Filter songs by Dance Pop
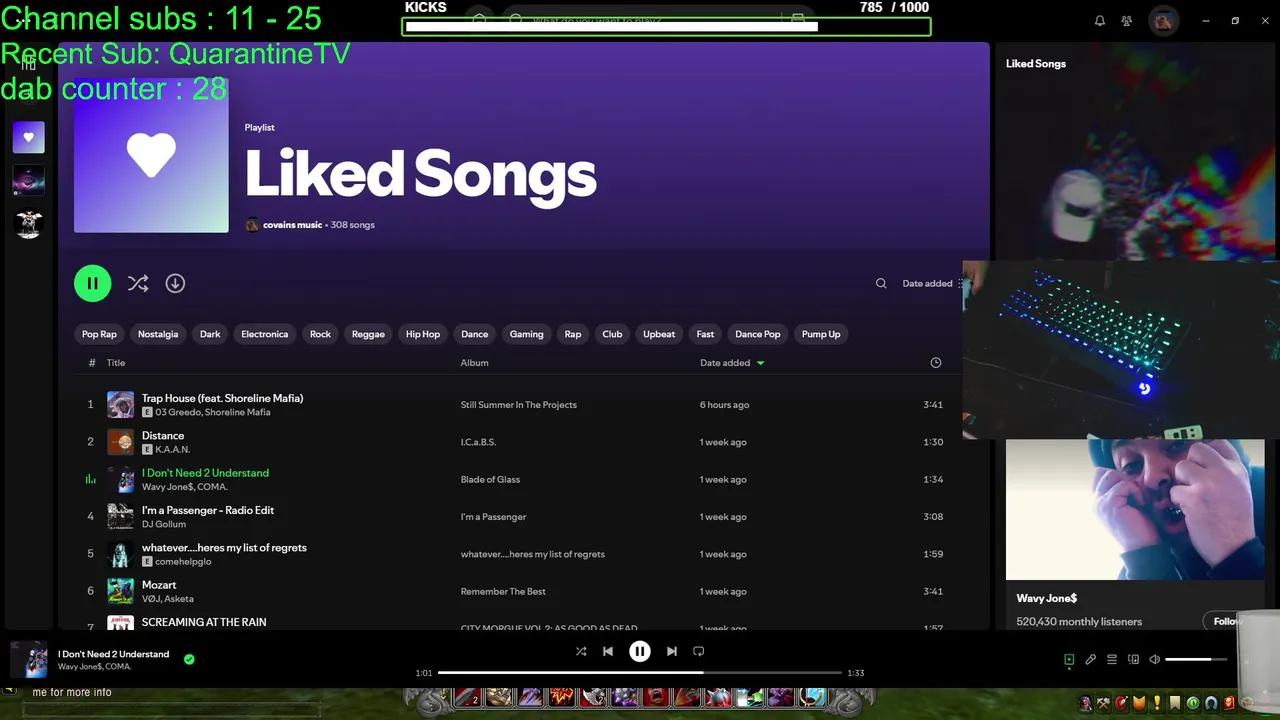Screen dimensions: 1280x720 tap(757, 334)
